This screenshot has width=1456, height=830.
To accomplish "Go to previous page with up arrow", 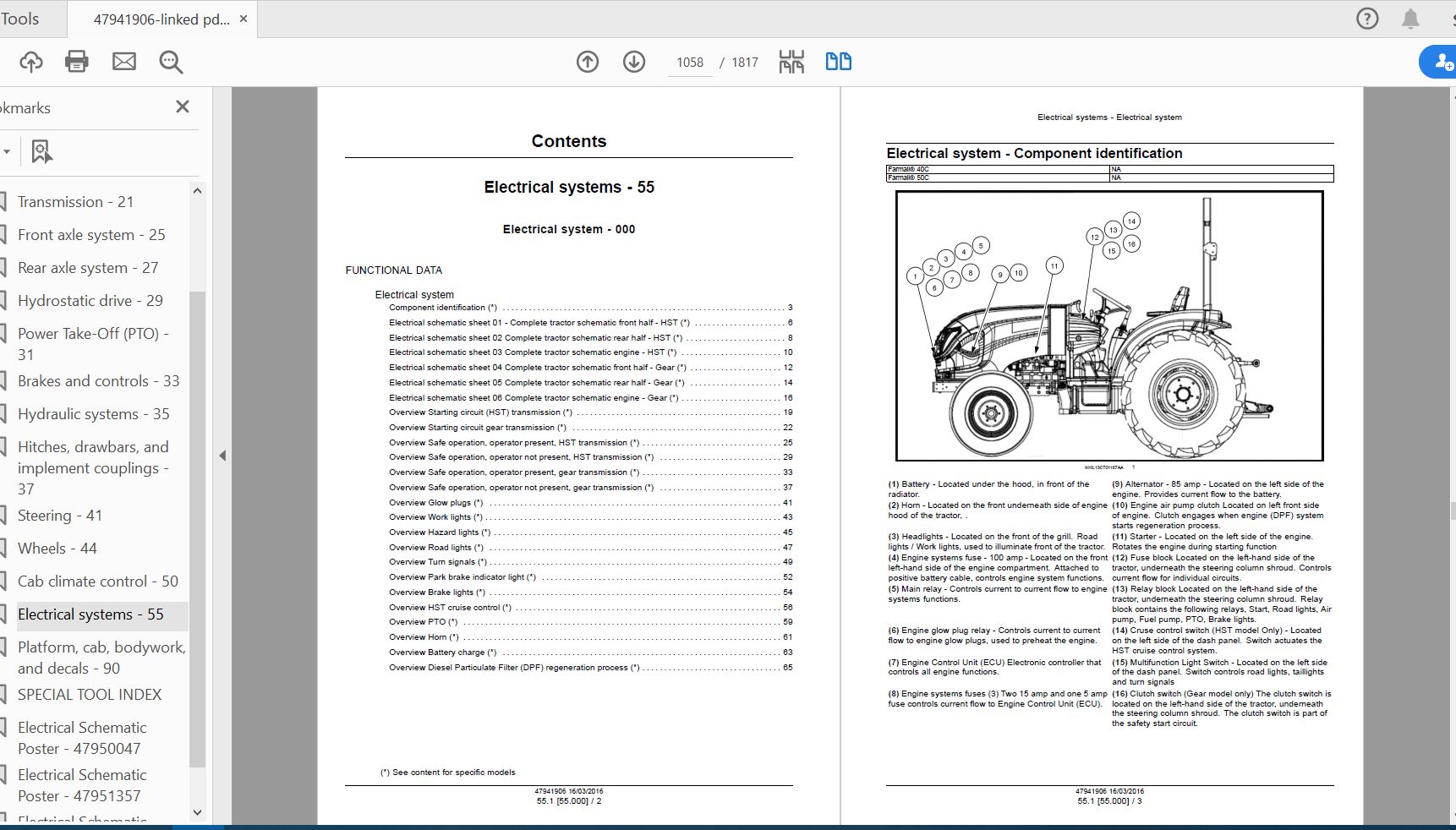I will (x=588, y=62).
